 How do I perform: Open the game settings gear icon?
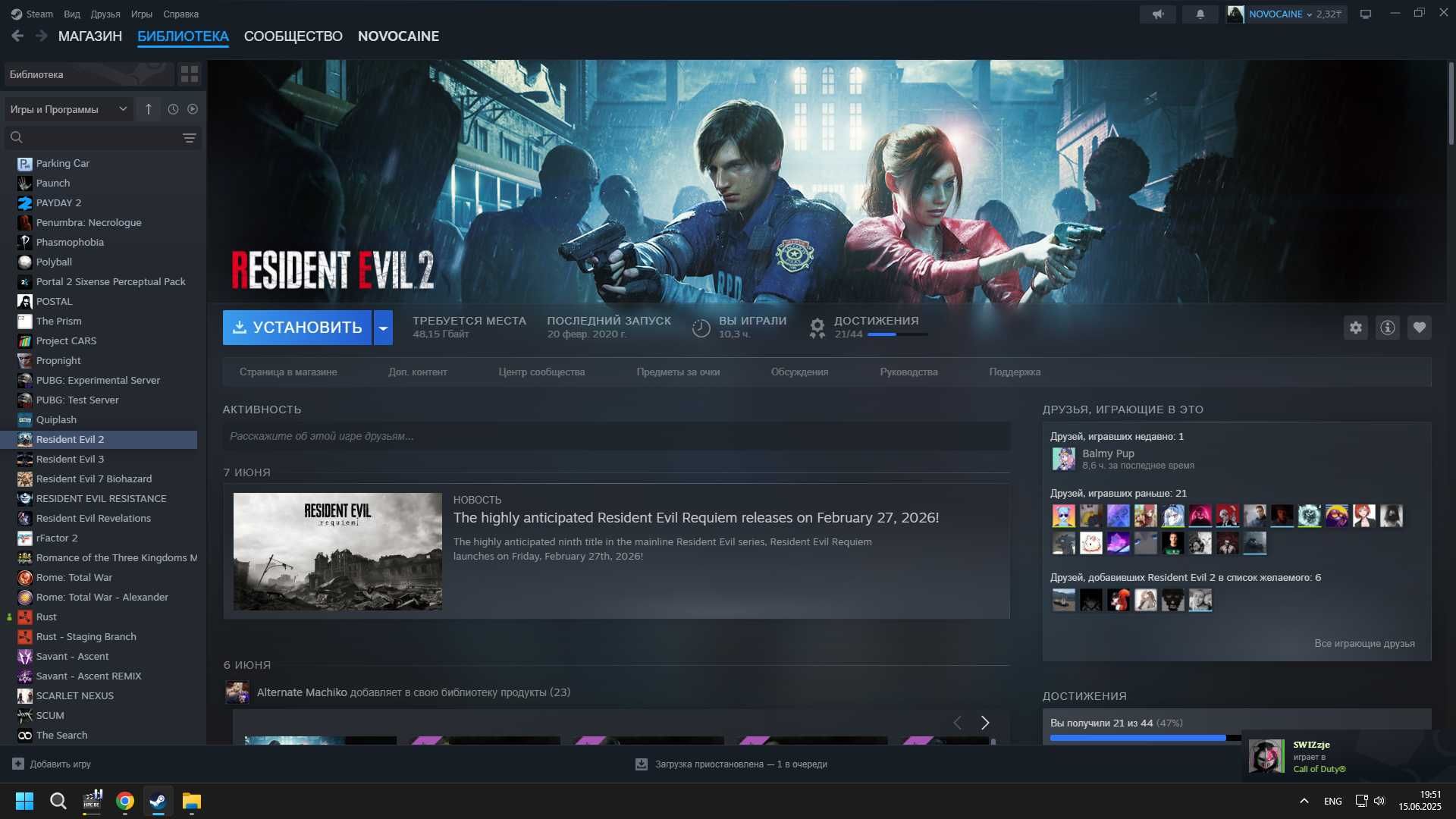click(x=1356, y=328)
